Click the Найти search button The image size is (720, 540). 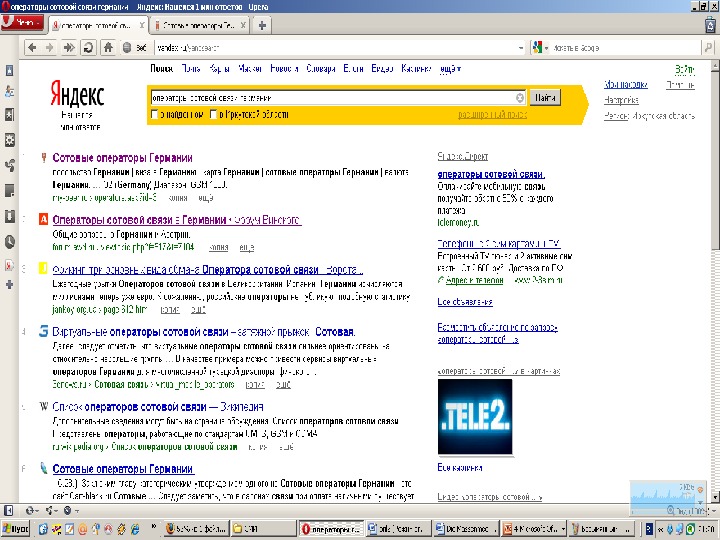[545, 98]
